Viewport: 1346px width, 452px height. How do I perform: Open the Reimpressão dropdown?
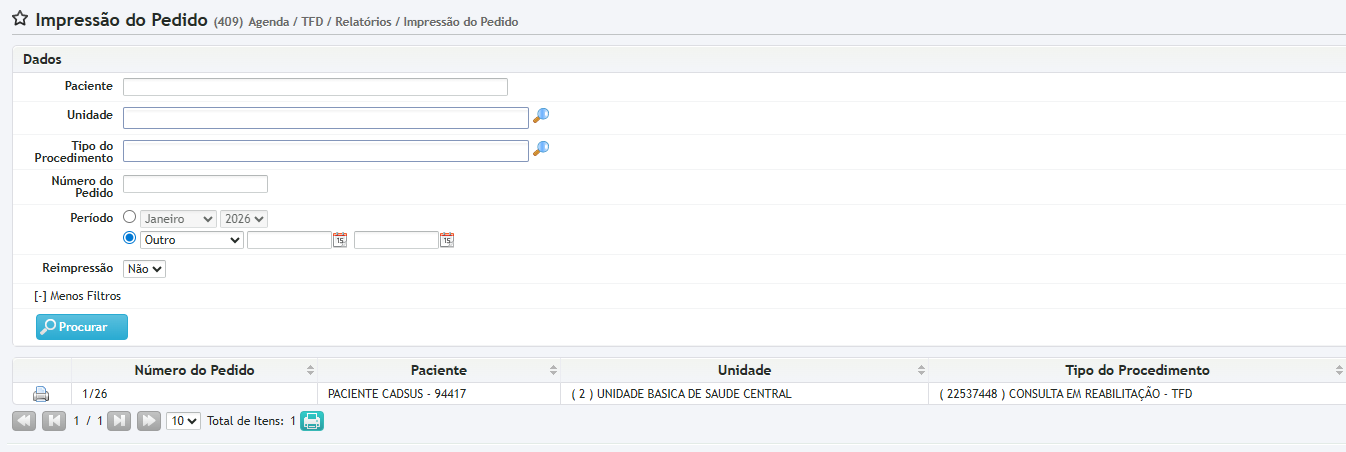144,269
